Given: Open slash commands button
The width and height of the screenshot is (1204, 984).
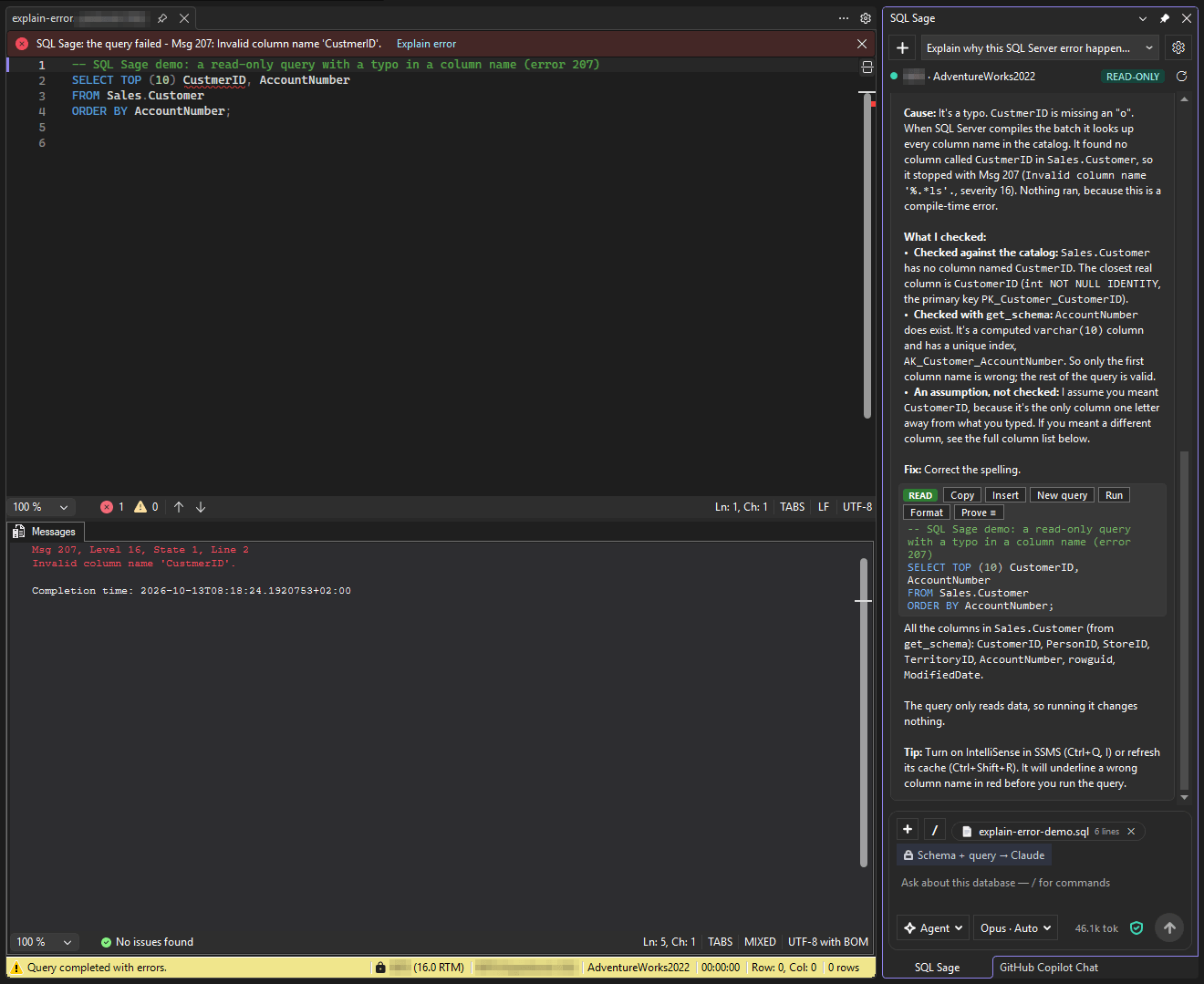Looking at the screenshot, I should point(935,830).
